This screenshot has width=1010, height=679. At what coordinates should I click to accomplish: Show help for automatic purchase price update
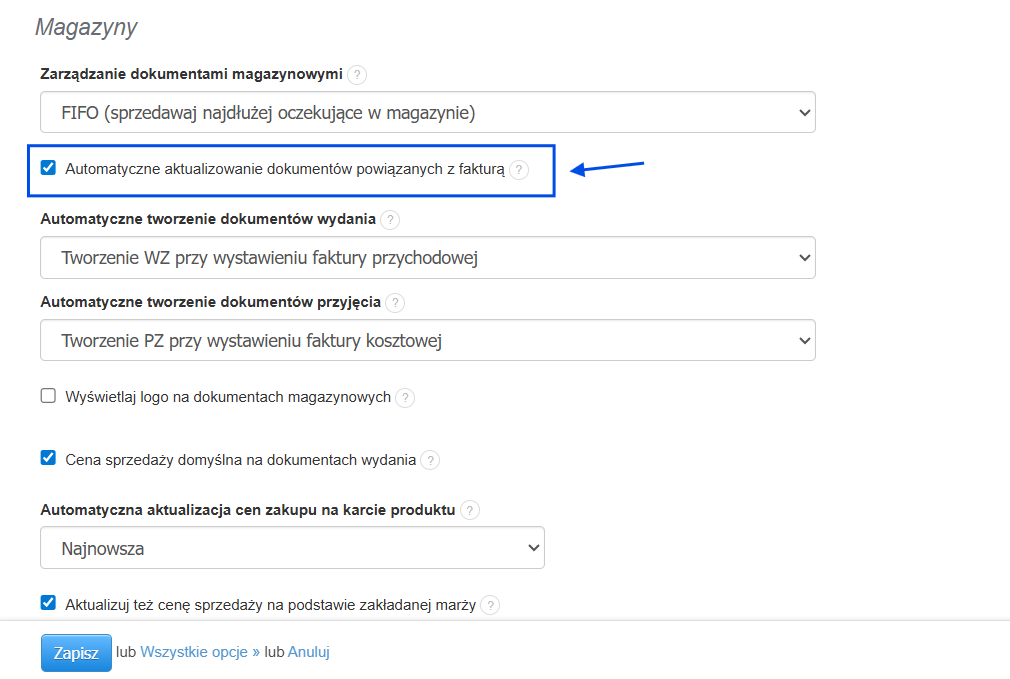pos(469,509)
